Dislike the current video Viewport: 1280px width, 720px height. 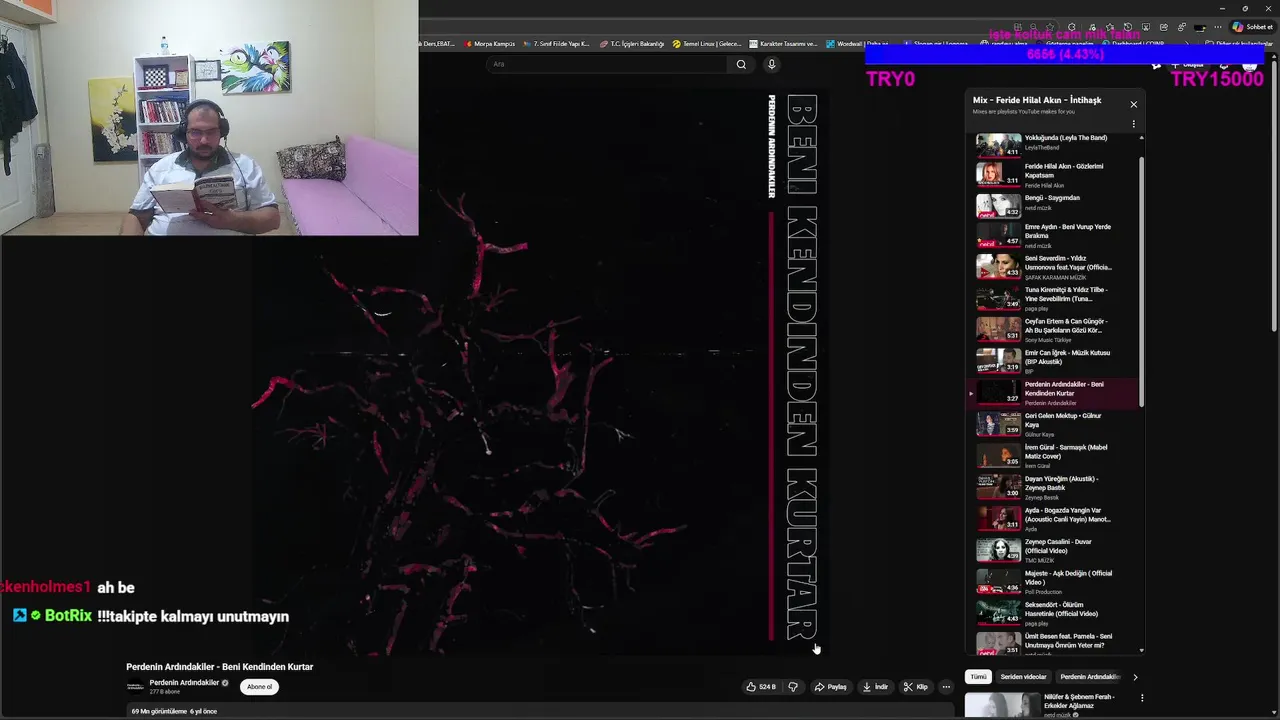pos(793,687)
